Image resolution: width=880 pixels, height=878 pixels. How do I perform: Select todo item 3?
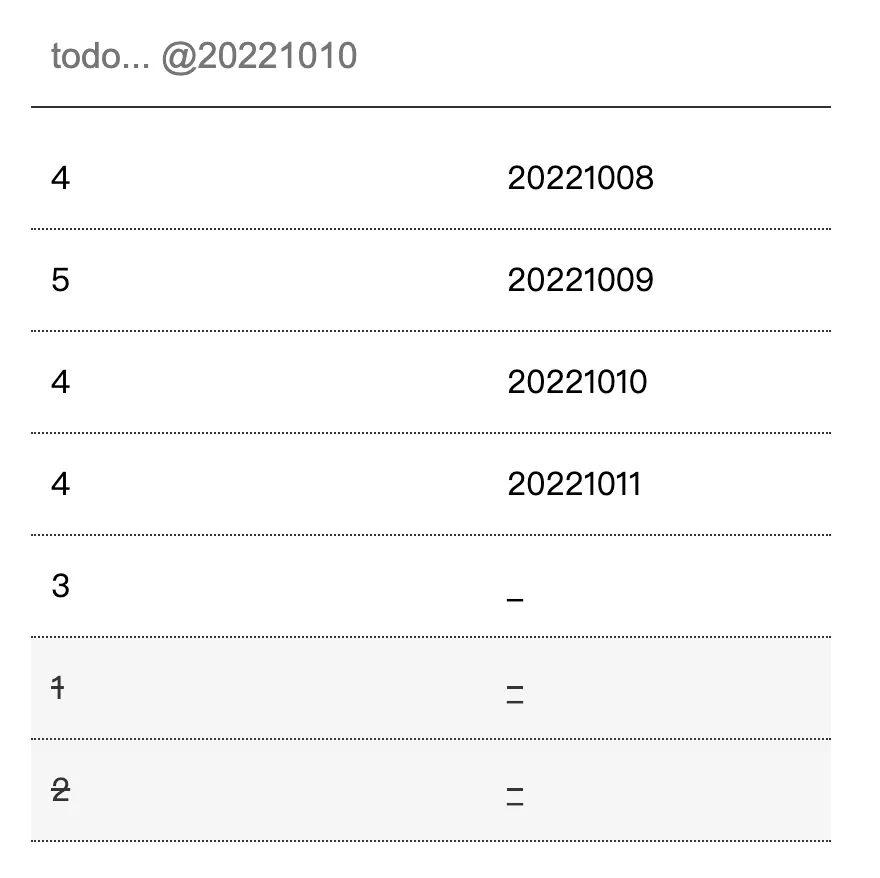point(61,586)
